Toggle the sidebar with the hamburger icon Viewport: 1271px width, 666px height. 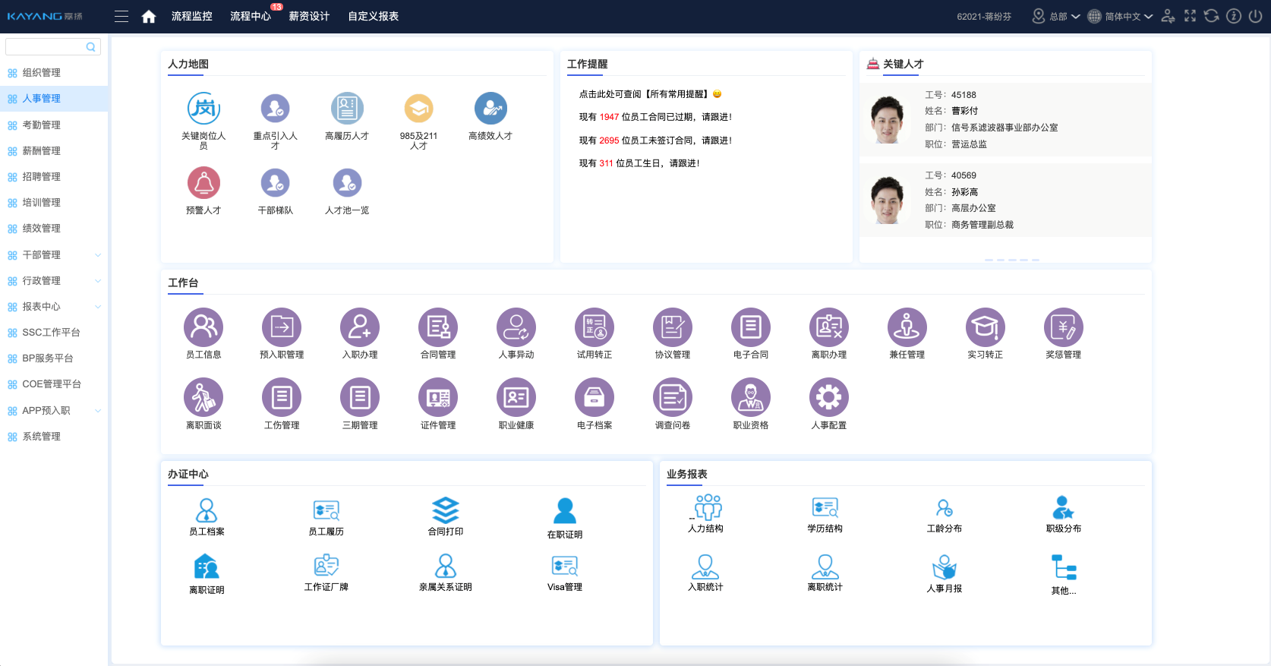click(121, 16)
